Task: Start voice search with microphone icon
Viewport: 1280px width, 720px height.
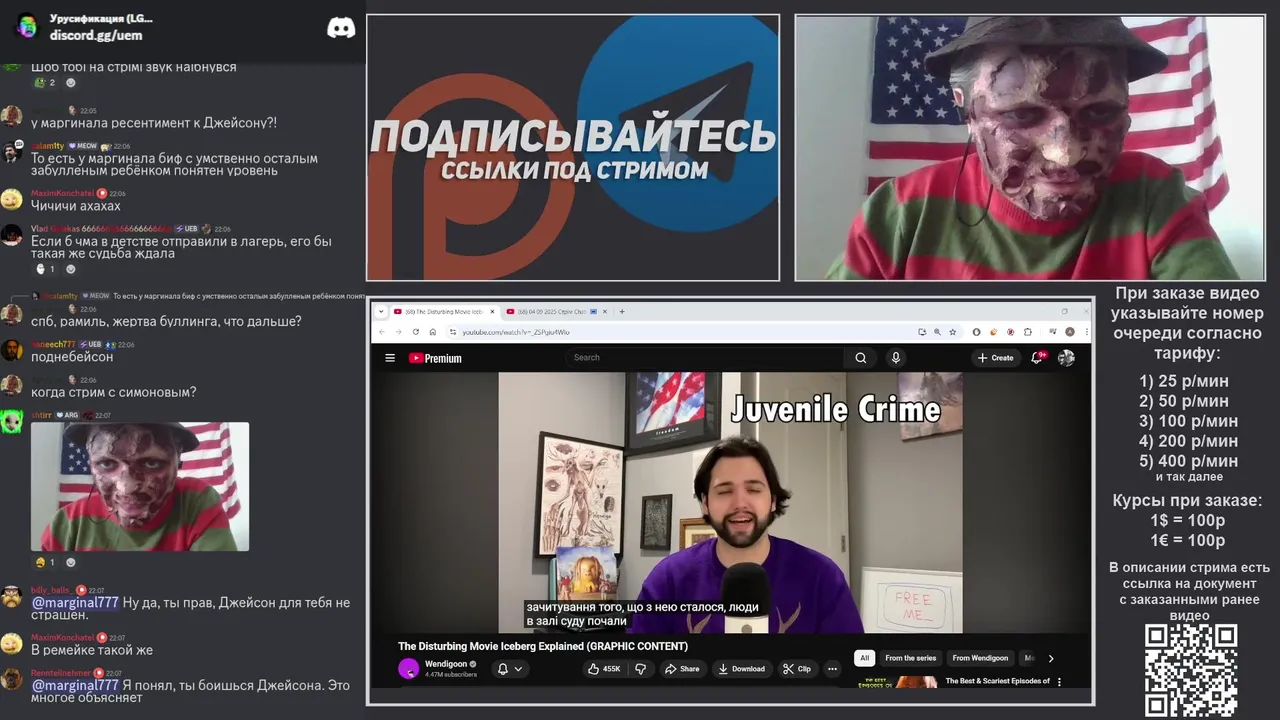Action: (895, 358)
